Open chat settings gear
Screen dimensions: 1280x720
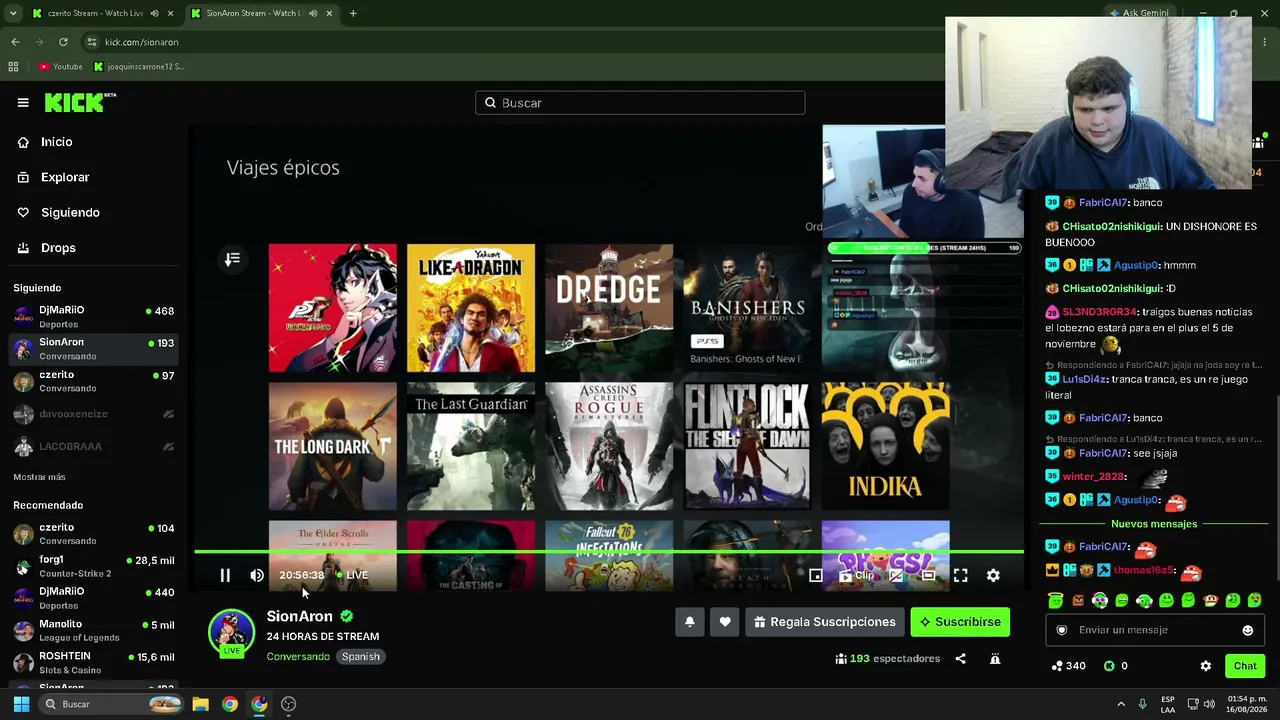click(1205, 666)
